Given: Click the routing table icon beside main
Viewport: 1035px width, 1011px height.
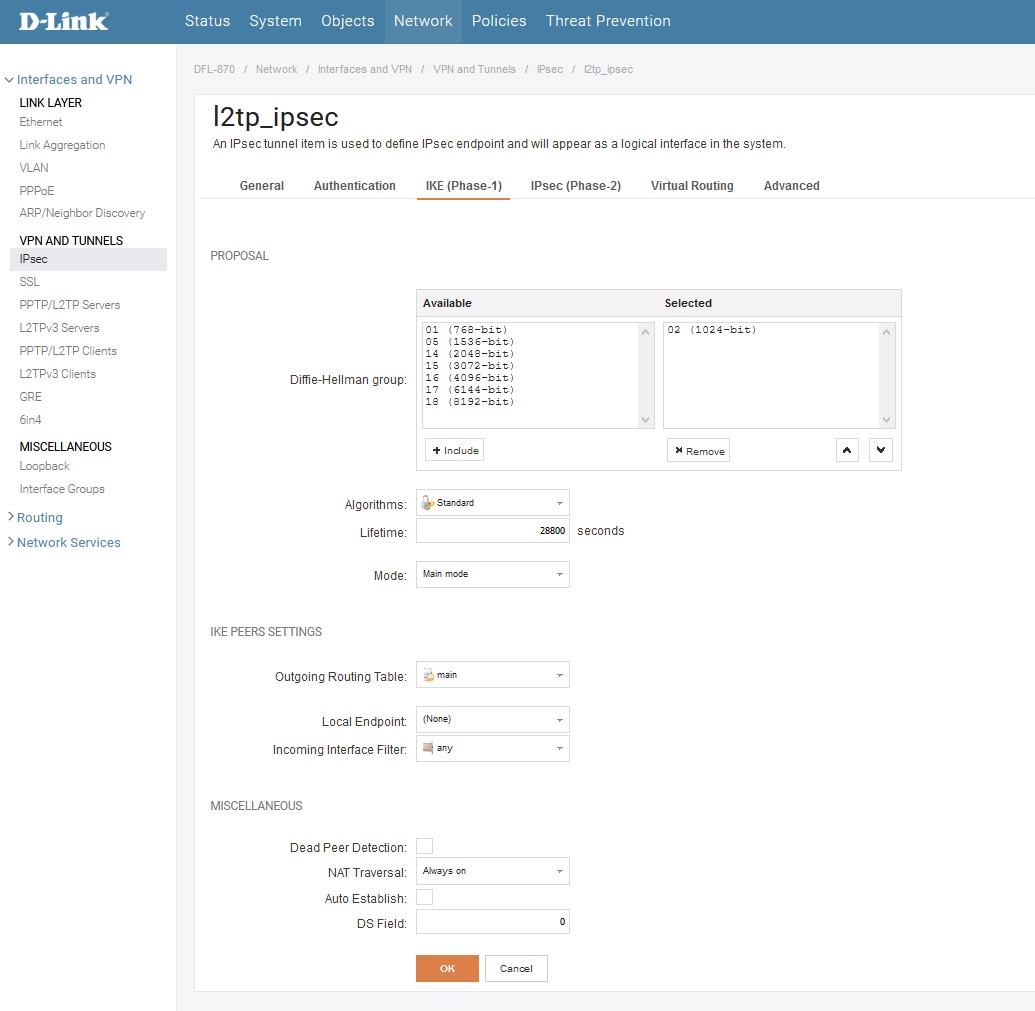Looking at the screenshot, I should 428,675.
